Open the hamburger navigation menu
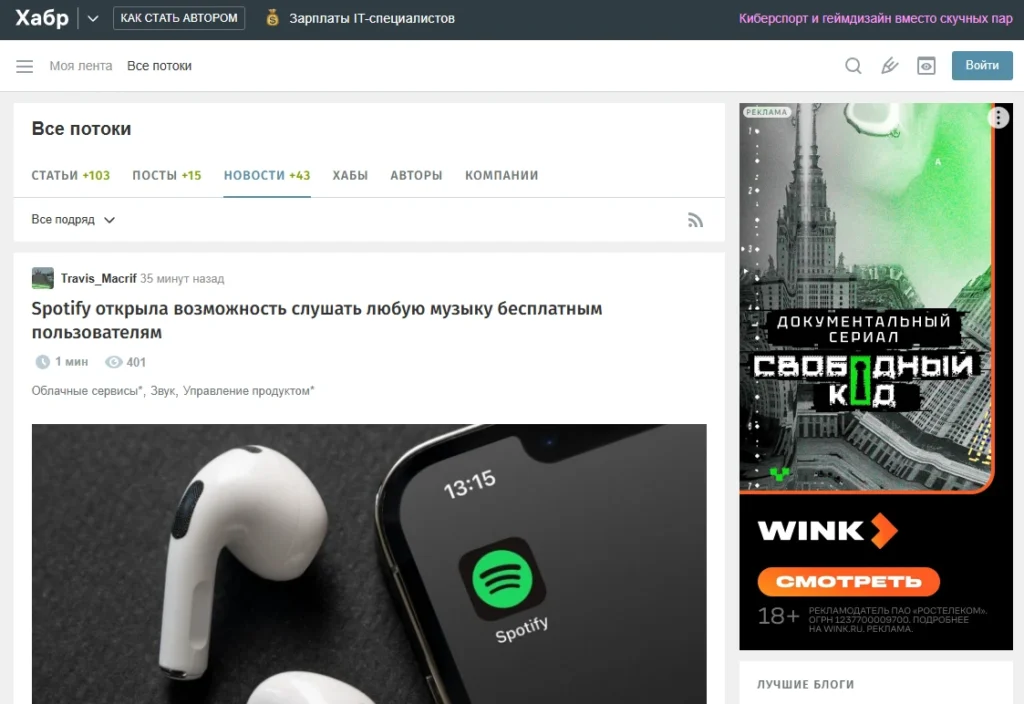The height and width of the screenshot is (704, 1024). click(x=25, y=66)
